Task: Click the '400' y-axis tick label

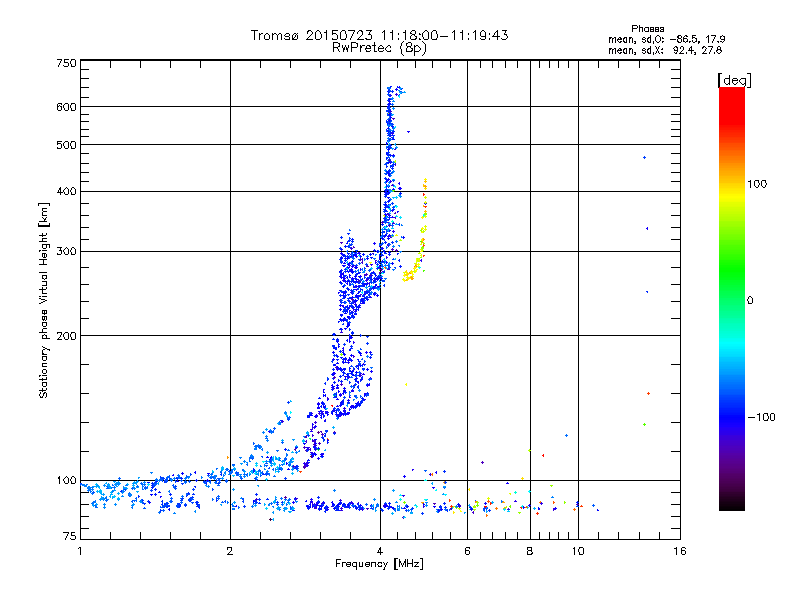Action: (66, 191)
